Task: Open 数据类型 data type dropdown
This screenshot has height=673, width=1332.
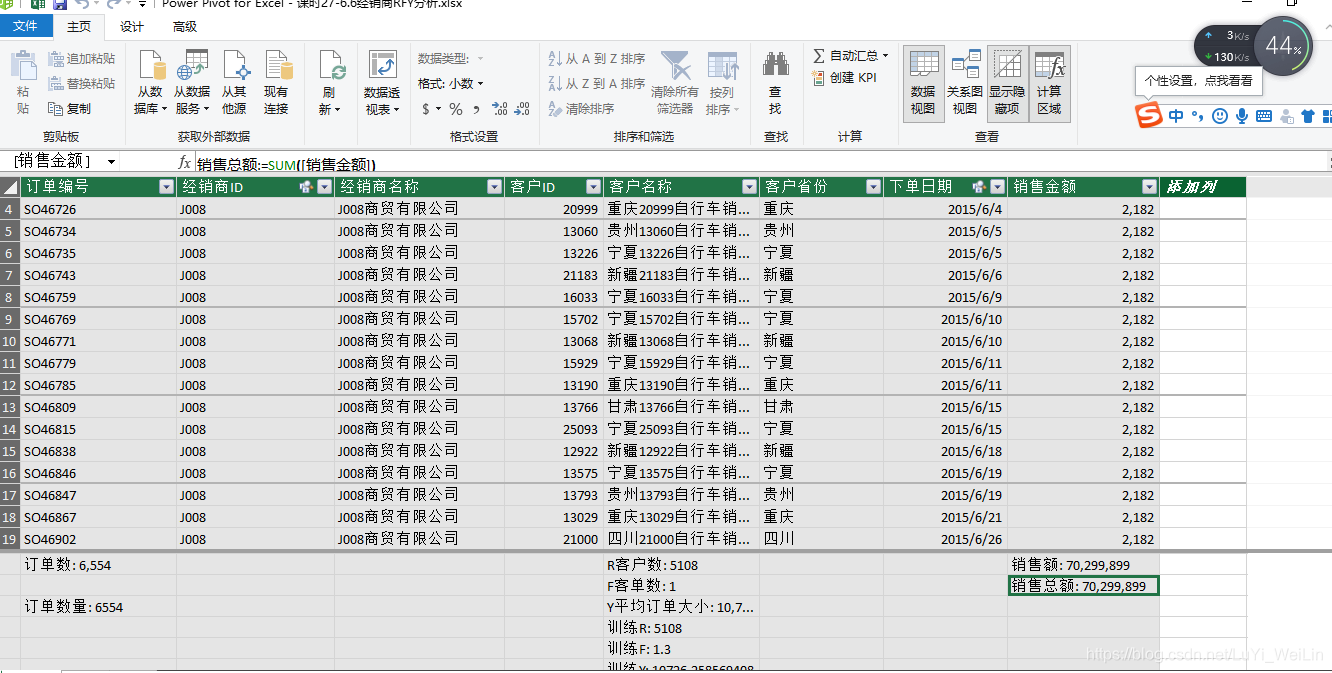Action: 451,58
